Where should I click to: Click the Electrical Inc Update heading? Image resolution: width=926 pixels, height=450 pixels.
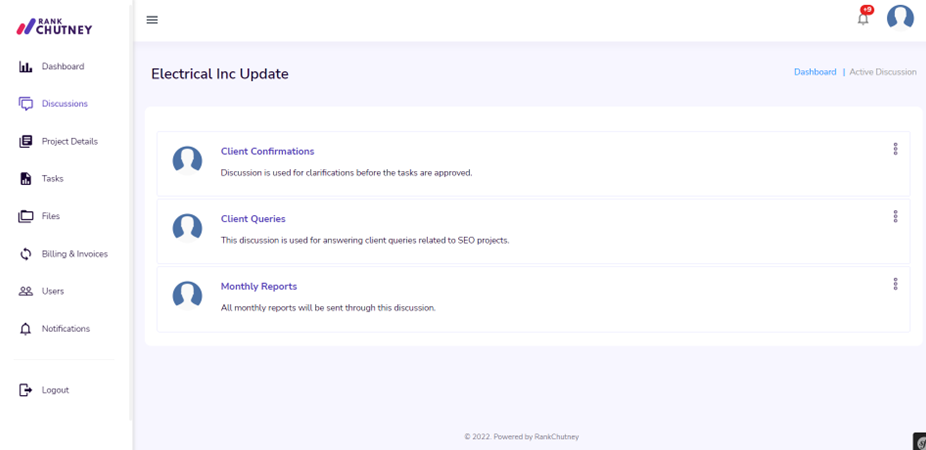[220, 74]
